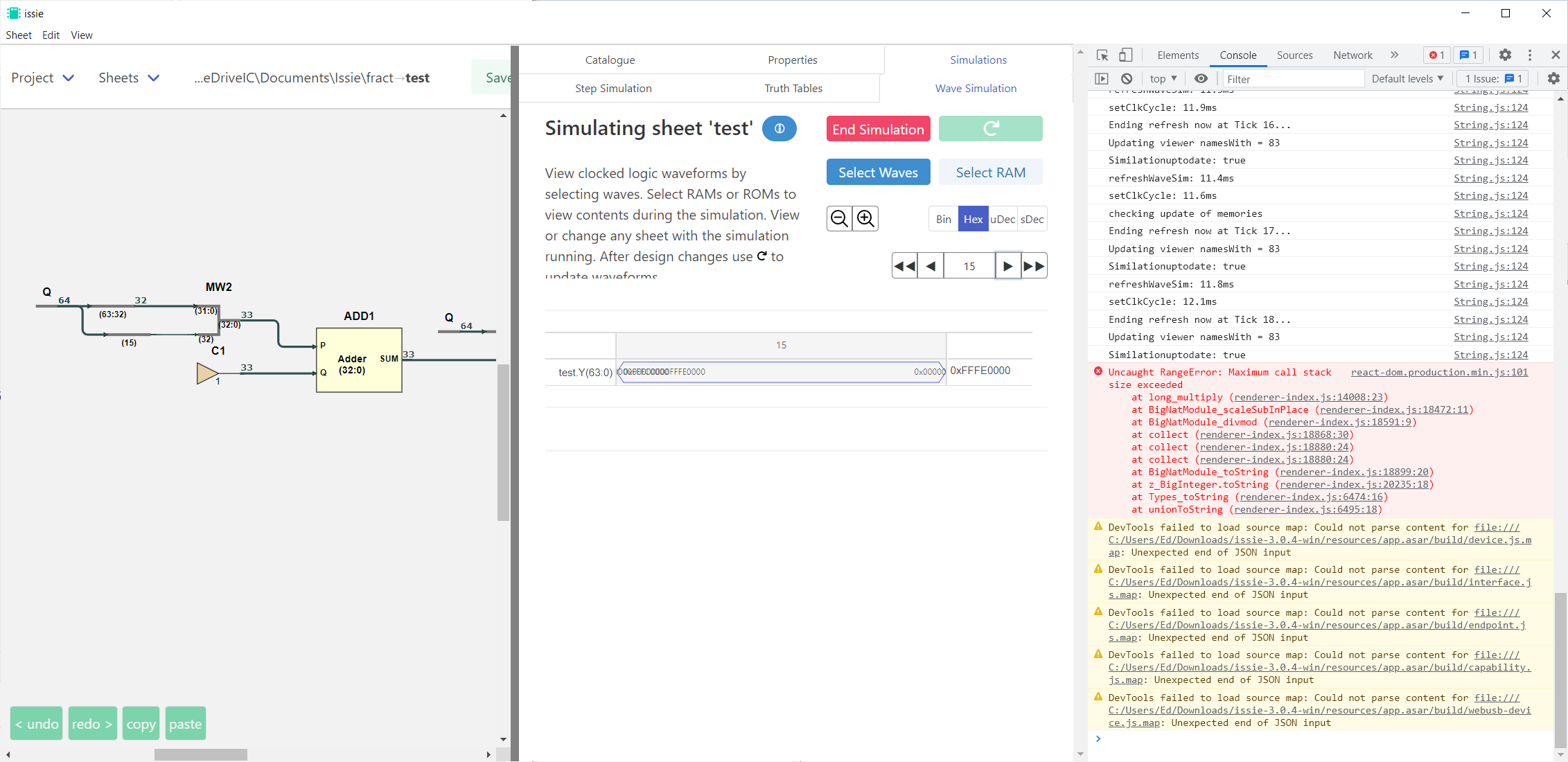Select RAM contents to view

[991, 172]
